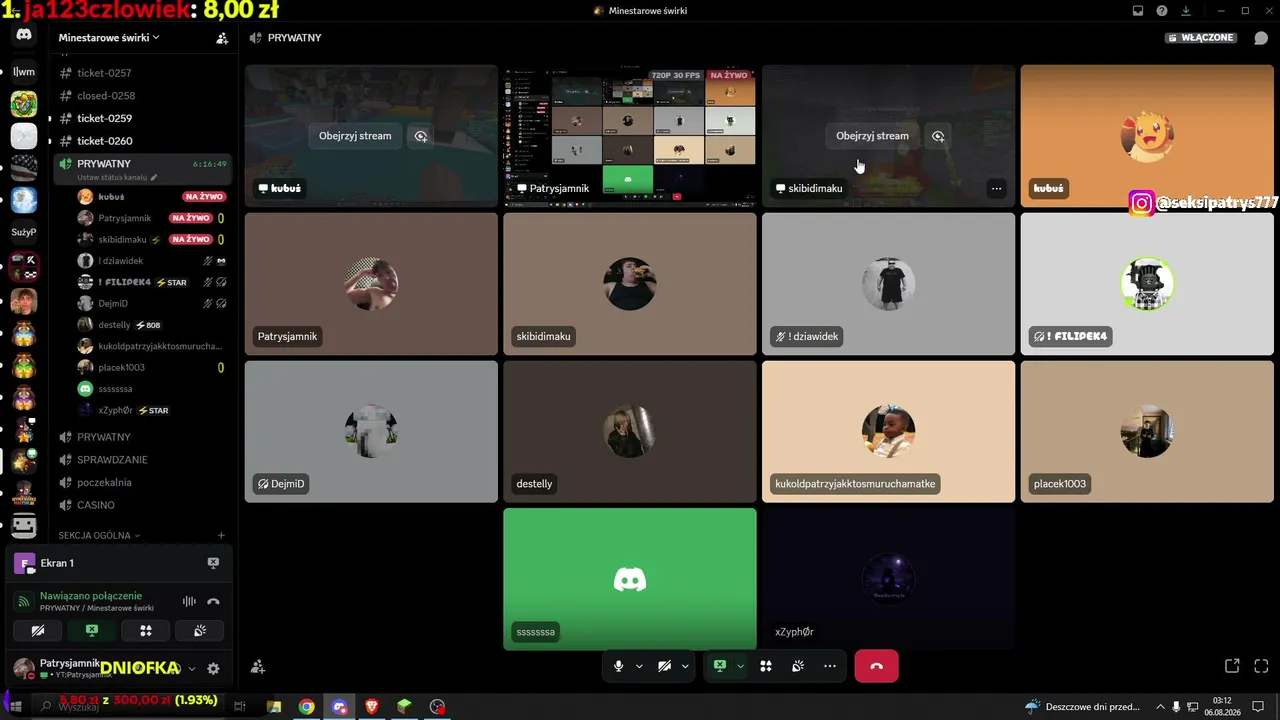Viewport: 1280px width, 720px height.
Task: Open the l|wm server
Action: coord(24,72)
